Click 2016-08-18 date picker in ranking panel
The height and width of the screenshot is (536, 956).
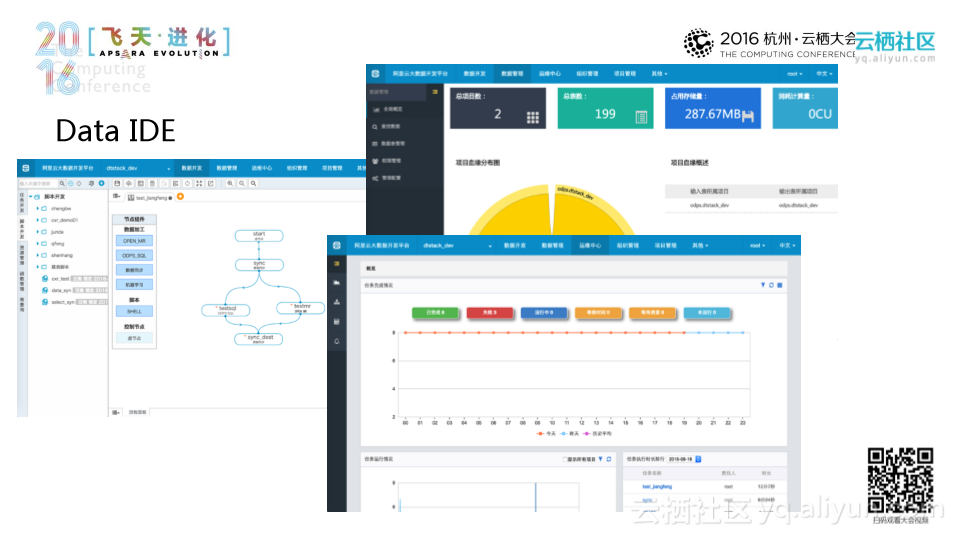[684, 459]
